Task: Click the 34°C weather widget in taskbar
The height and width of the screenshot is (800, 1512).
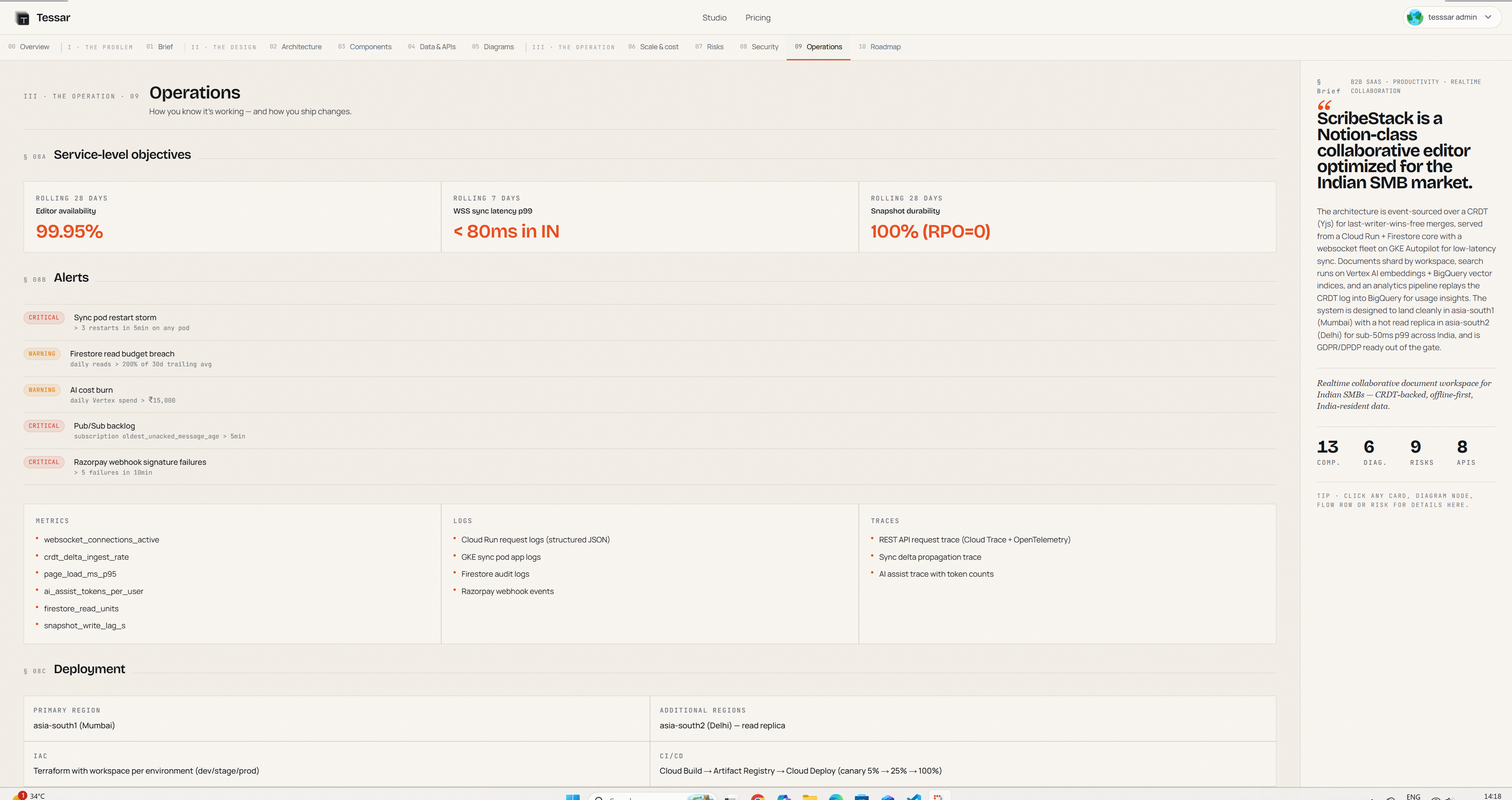Action: [29, 796]
